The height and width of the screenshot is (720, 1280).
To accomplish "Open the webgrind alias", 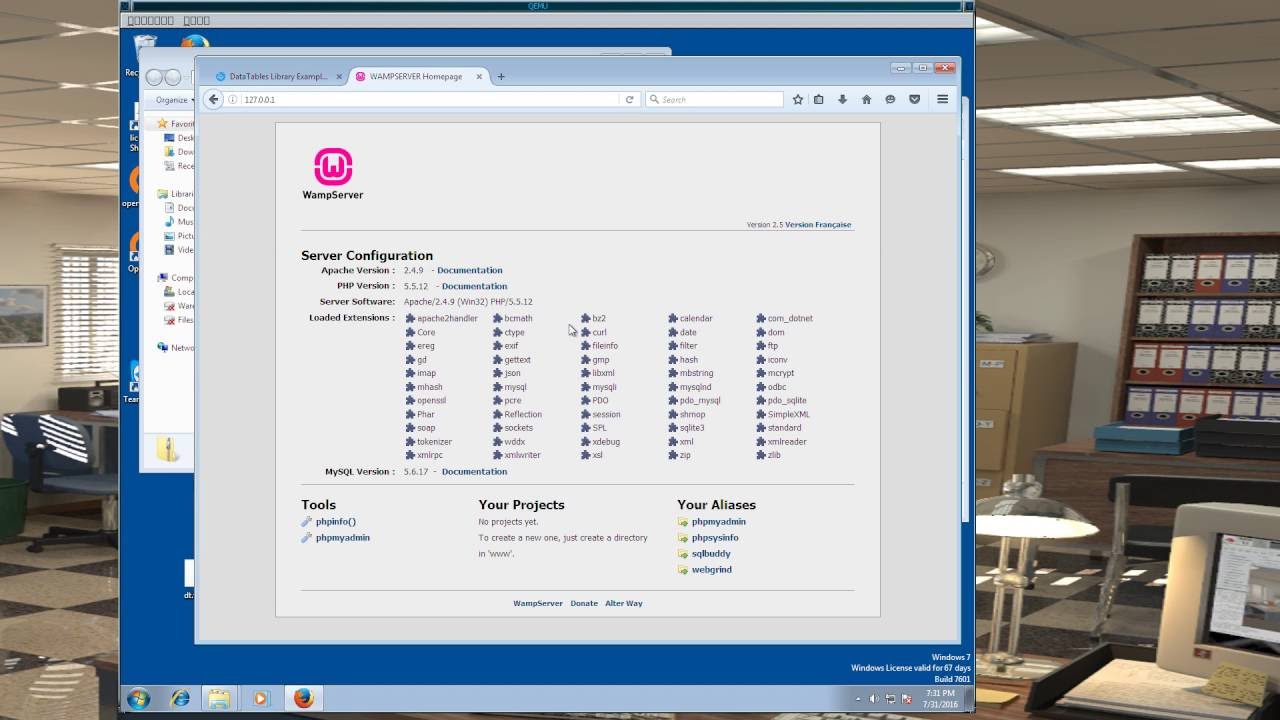I will [x=712, y=570].
